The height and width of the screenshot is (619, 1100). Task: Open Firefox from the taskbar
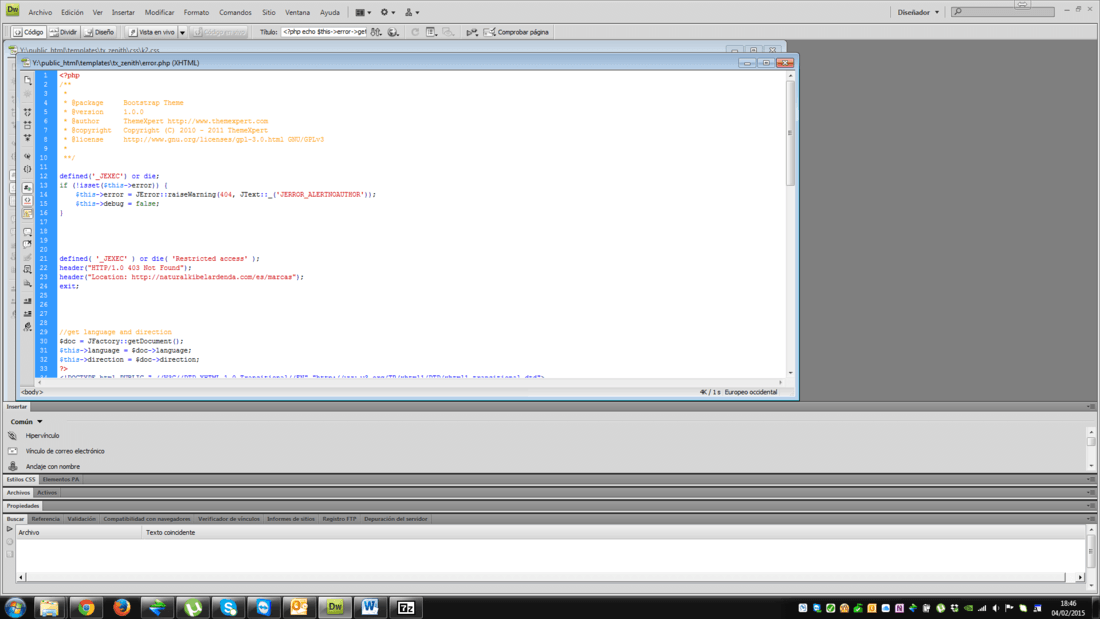coord(121,607)
